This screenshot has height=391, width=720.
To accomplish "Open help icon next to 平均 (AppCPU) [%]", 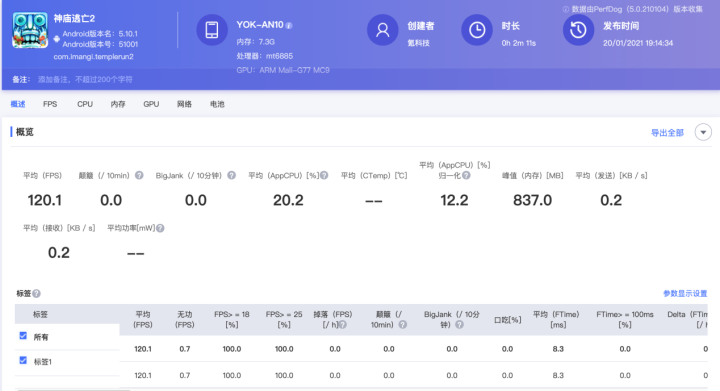I will coord(324,175).
